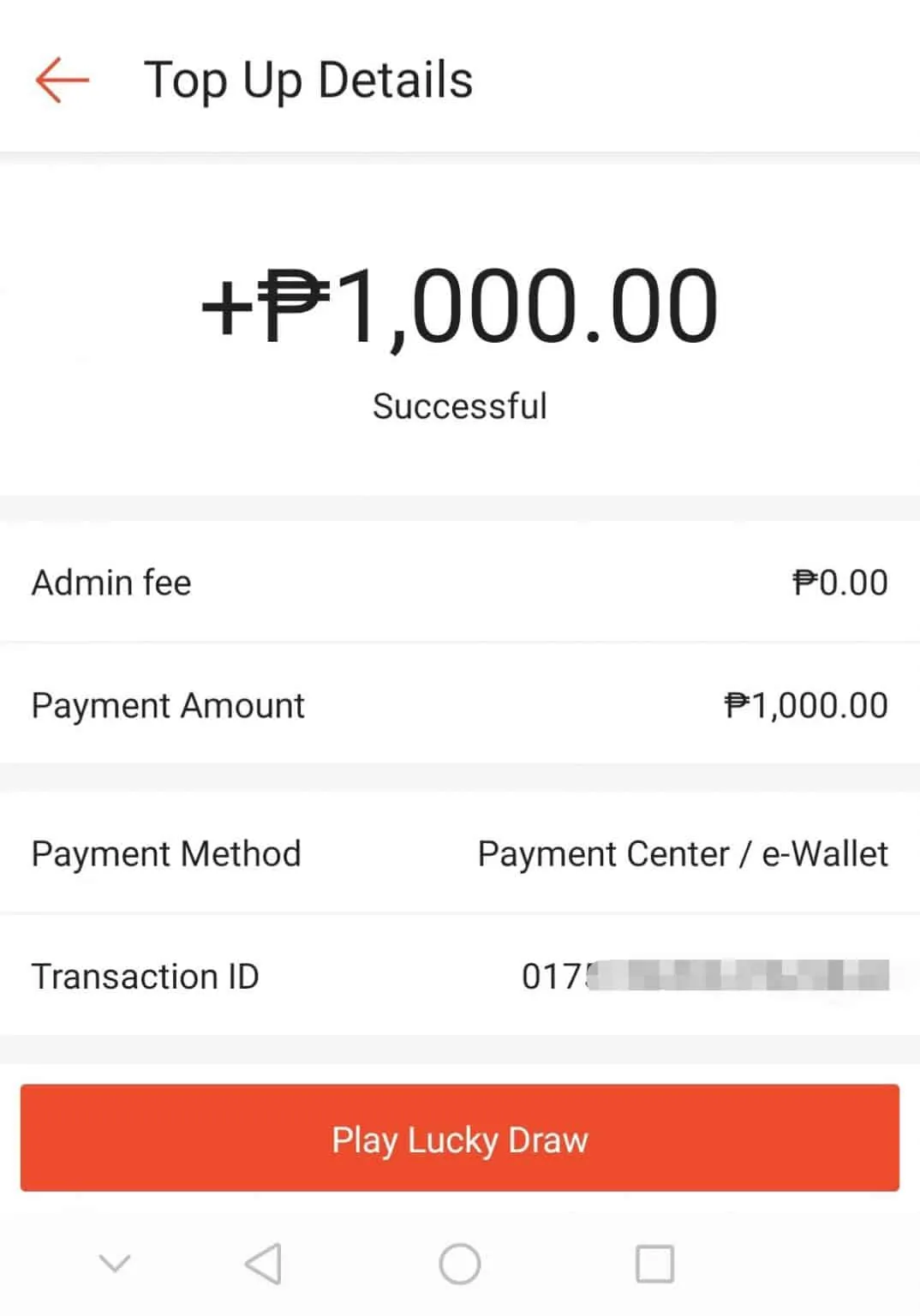Tap the Play Lucky Draw button
The image size is (920, 1316).
click(460, 1139)
